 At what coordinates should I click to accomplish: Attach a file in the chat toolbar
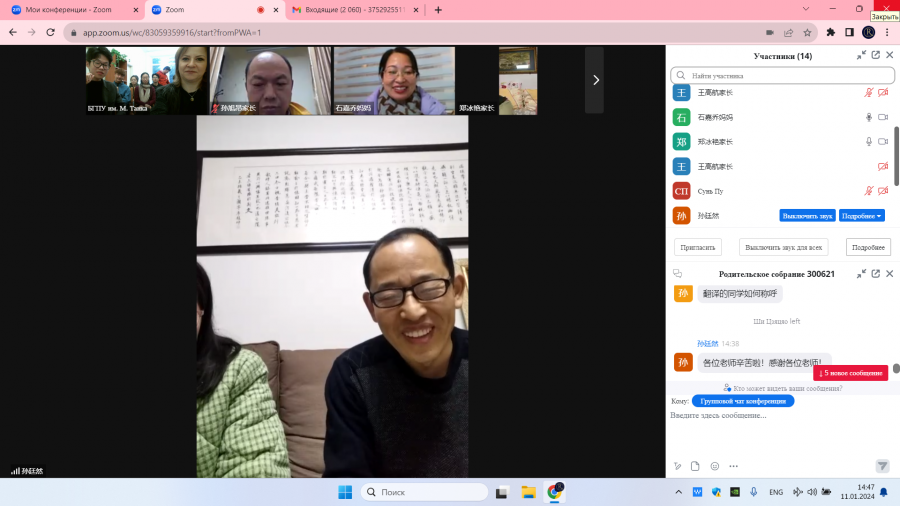click(695, 466)
